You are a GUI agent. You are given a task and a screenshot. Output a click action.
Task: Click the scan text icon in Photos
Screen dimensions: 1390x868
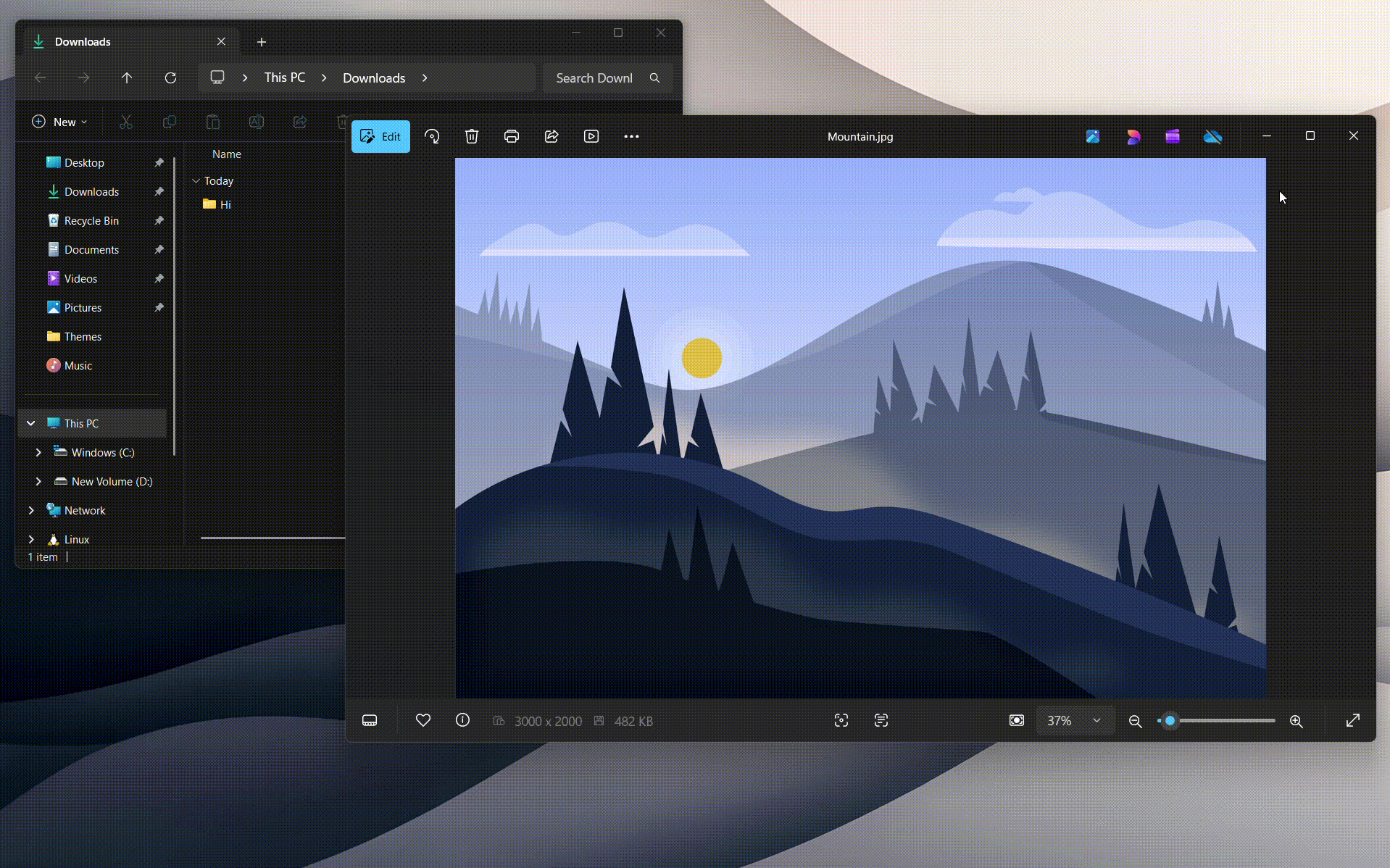pyautogui.click(x=881, y=720)
